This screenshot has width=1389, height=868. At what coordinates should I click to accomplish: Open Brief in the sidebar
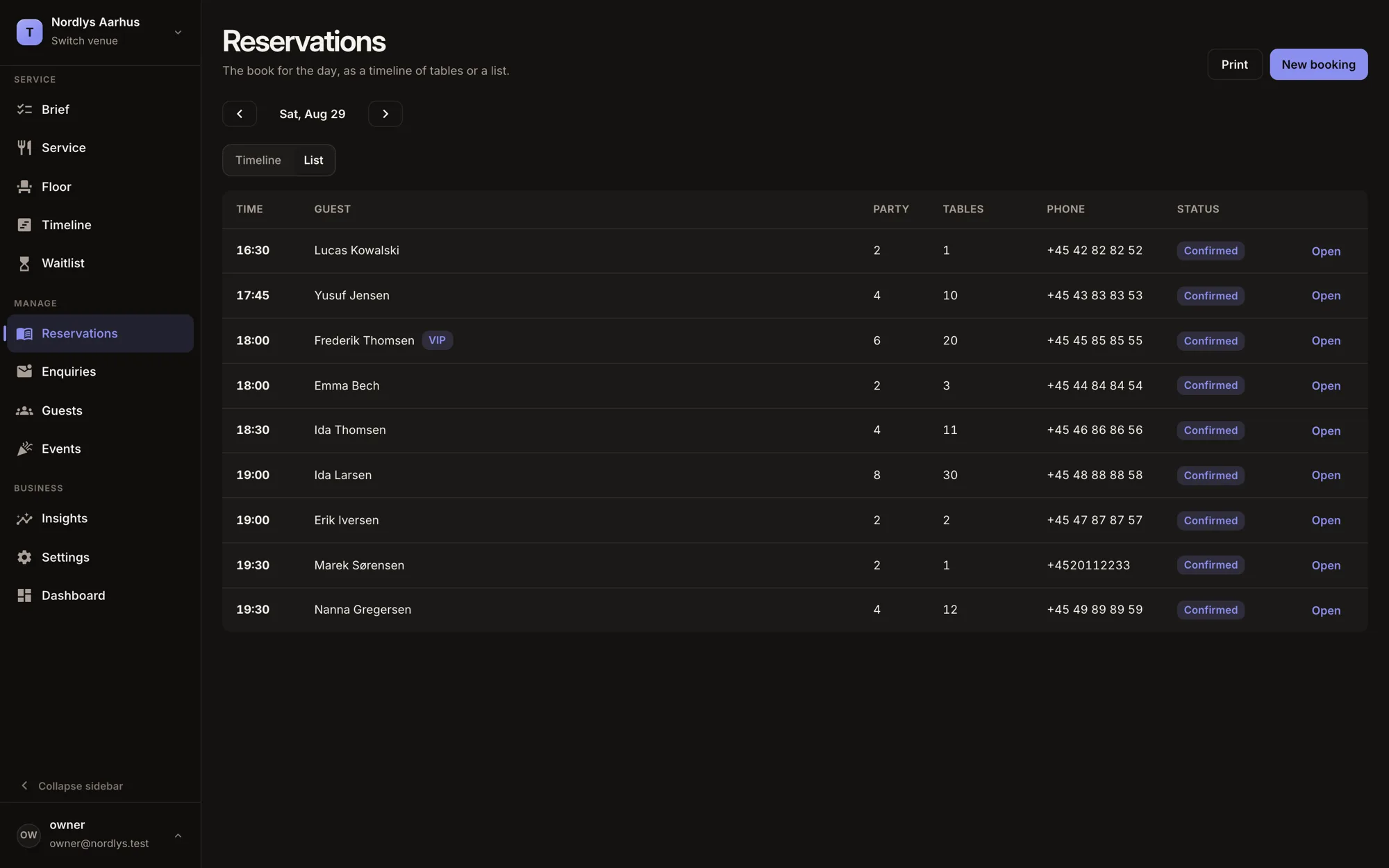tap(100, 110)
